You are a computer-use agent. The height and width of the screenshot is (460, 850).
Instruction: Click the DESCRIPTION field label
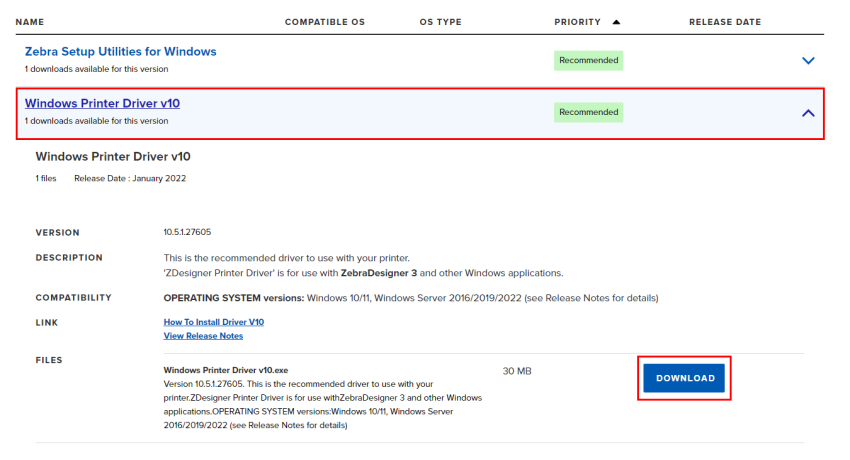[69, 258]
